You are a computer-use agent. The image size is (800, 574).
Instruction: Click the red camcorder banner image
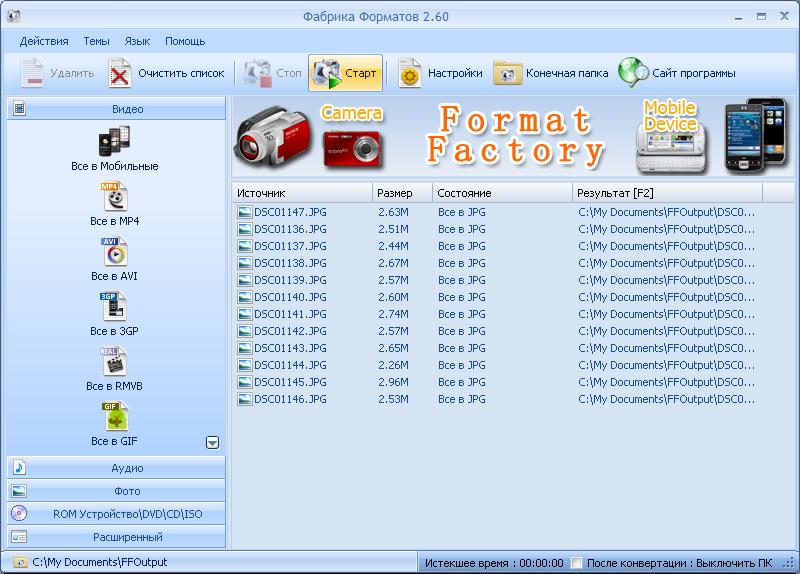click(x=273, y=135)
